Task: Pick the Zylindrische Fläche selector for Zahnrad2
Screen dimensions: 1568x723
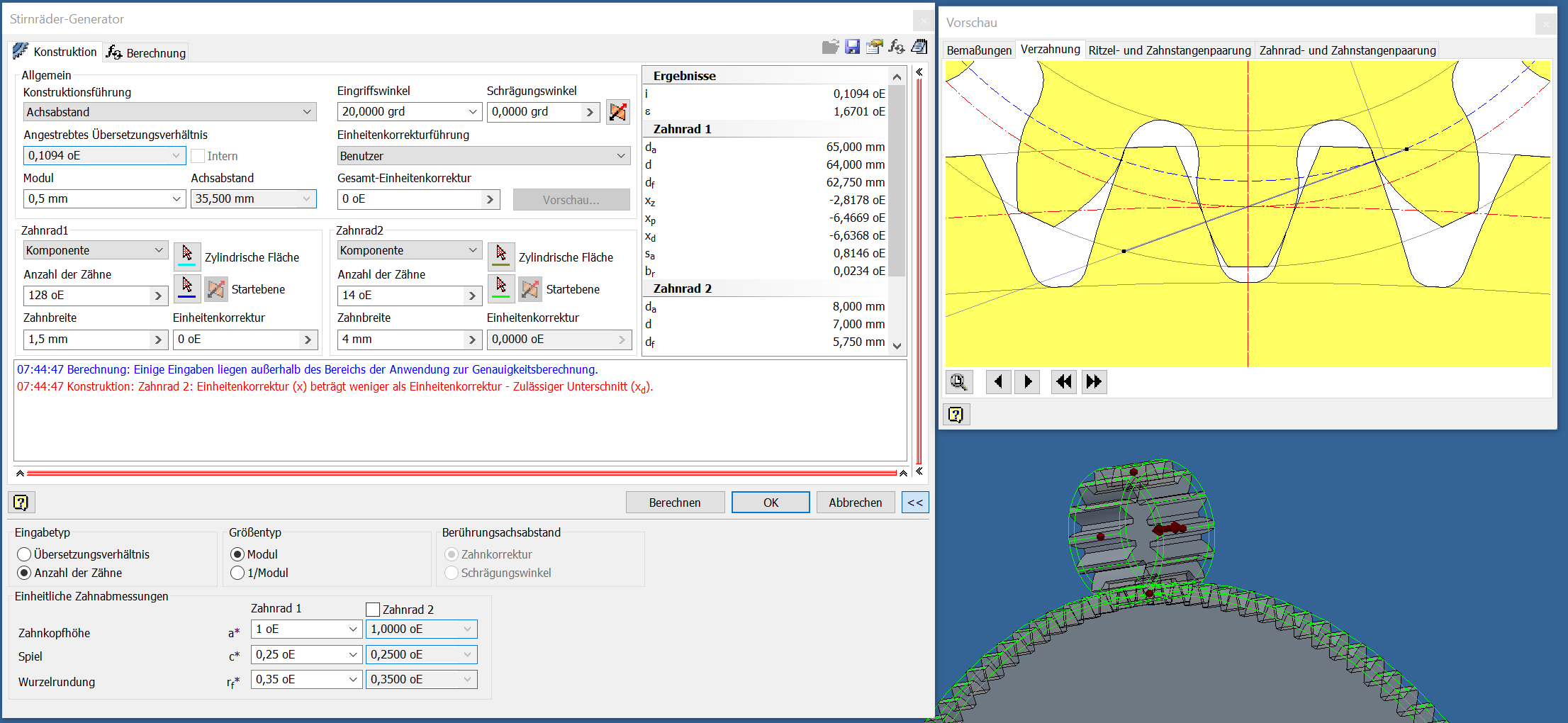Action: pyautogui.click(x=501, y=255)
